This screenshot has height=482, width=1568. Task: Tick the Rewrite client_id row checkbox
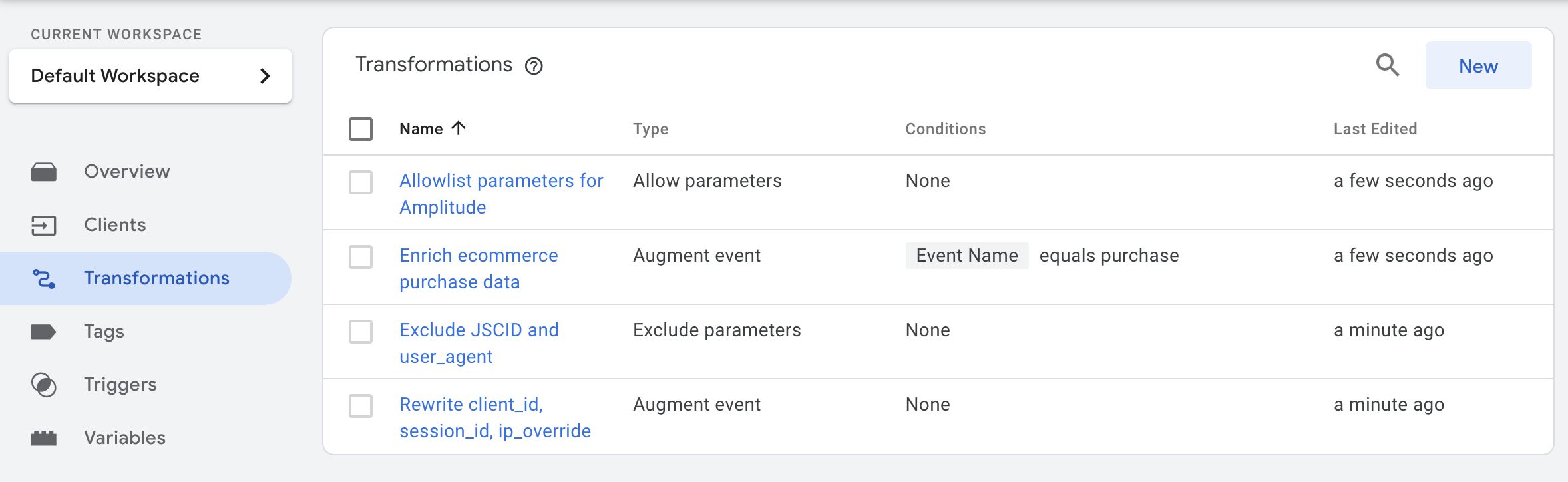(361, 406)
